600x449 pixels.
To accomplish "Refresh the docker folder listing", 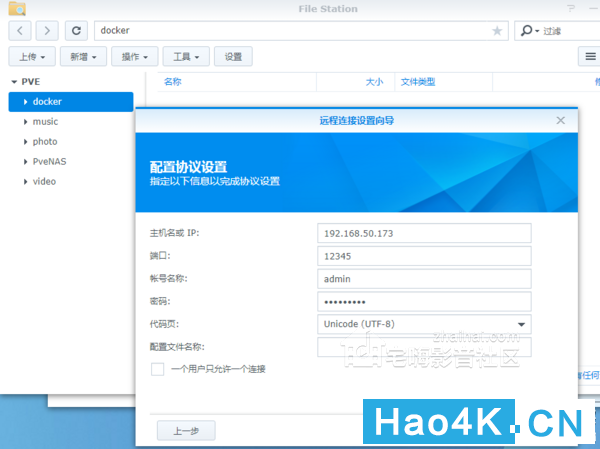I will [x=76, y=31].
